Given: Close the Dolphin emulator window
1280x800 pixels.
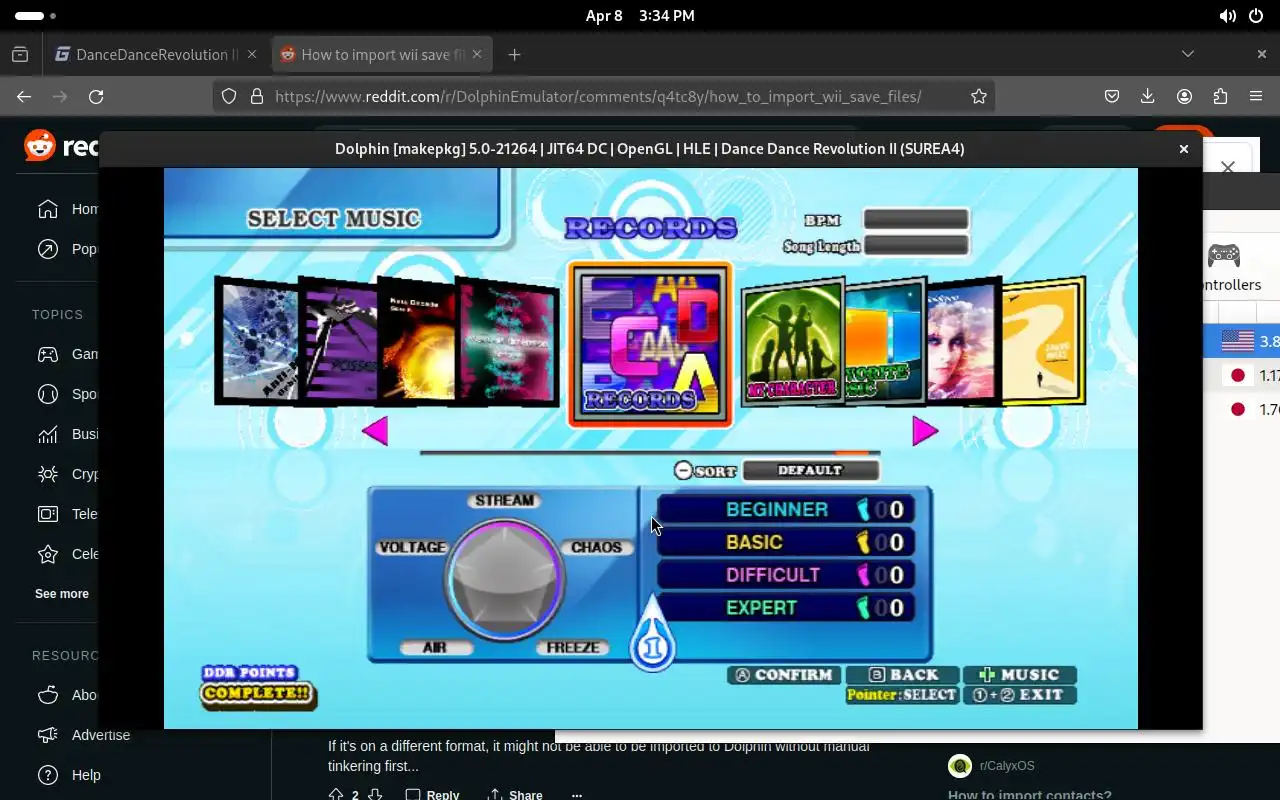Looking at the screenshot, I should pos(1183,149).
